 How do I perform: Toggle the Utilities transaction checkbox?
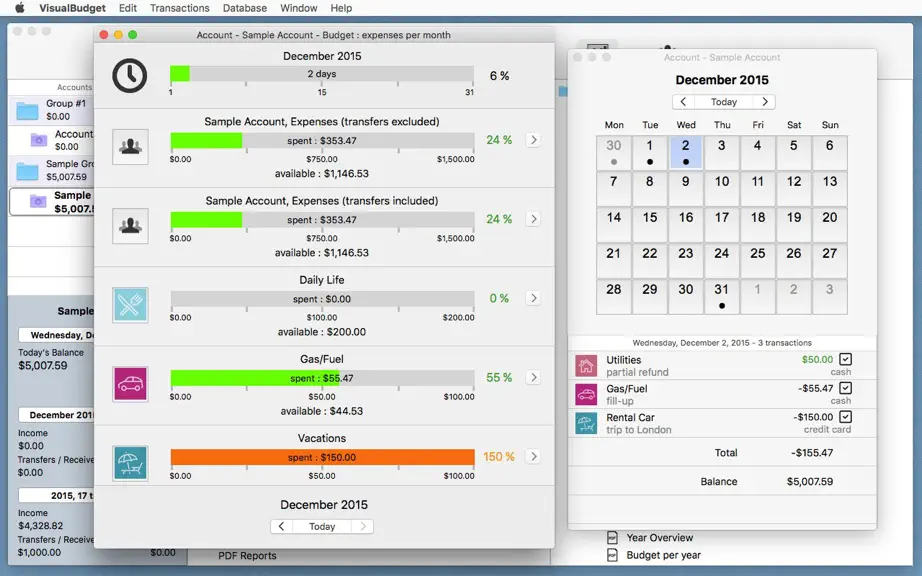(845, 359)
